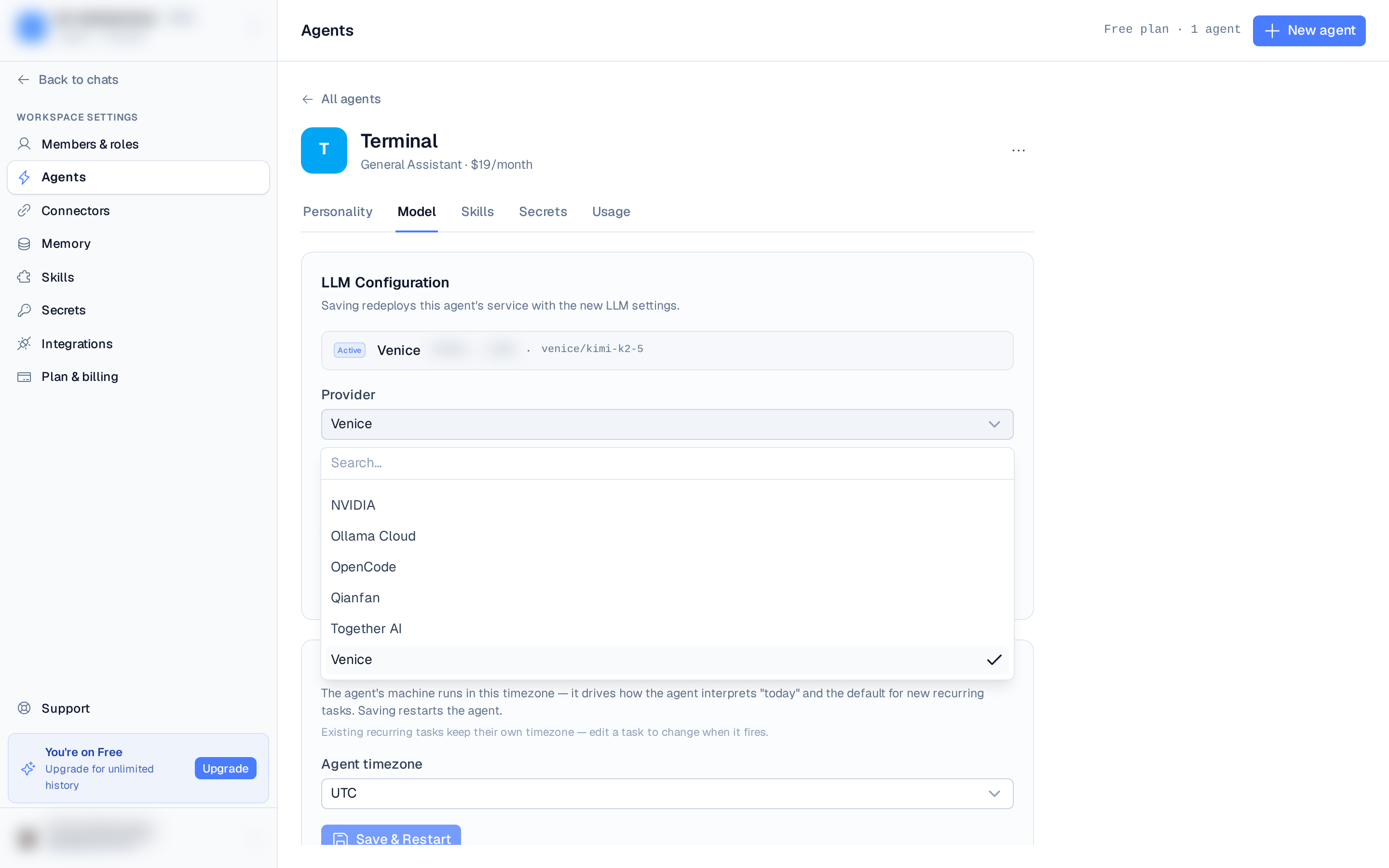Open Integrations settings
1389x868 pixels.
tap(138, 344)
